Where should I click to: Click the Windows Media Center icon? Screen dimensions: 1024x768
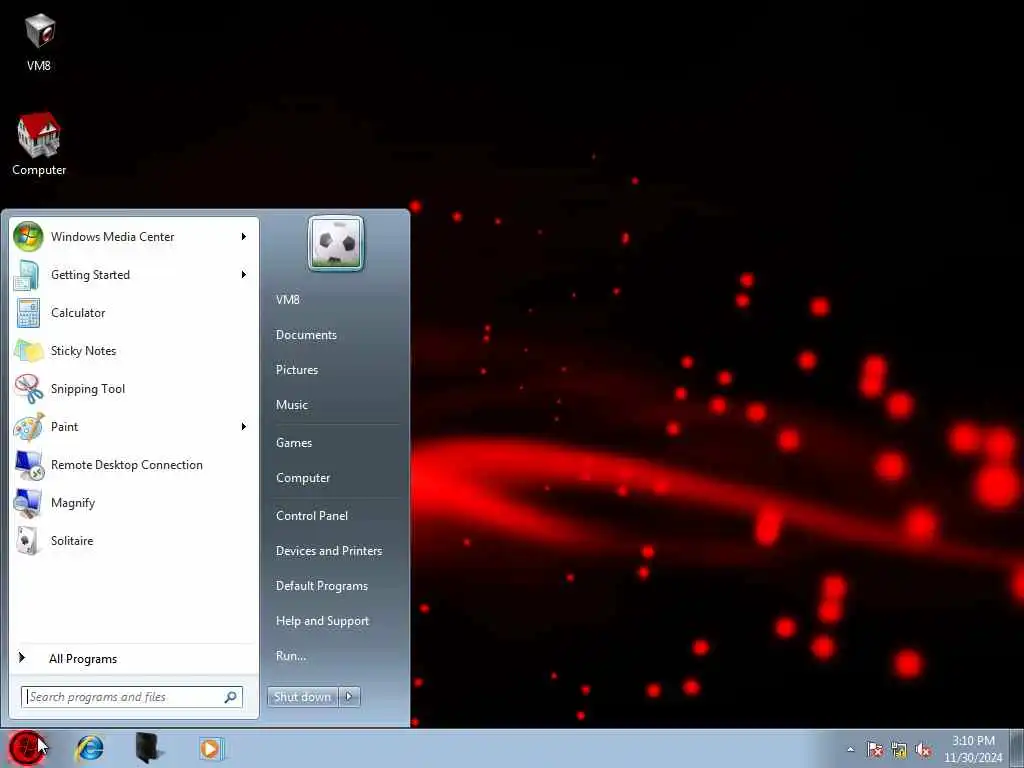click(28, 236)
